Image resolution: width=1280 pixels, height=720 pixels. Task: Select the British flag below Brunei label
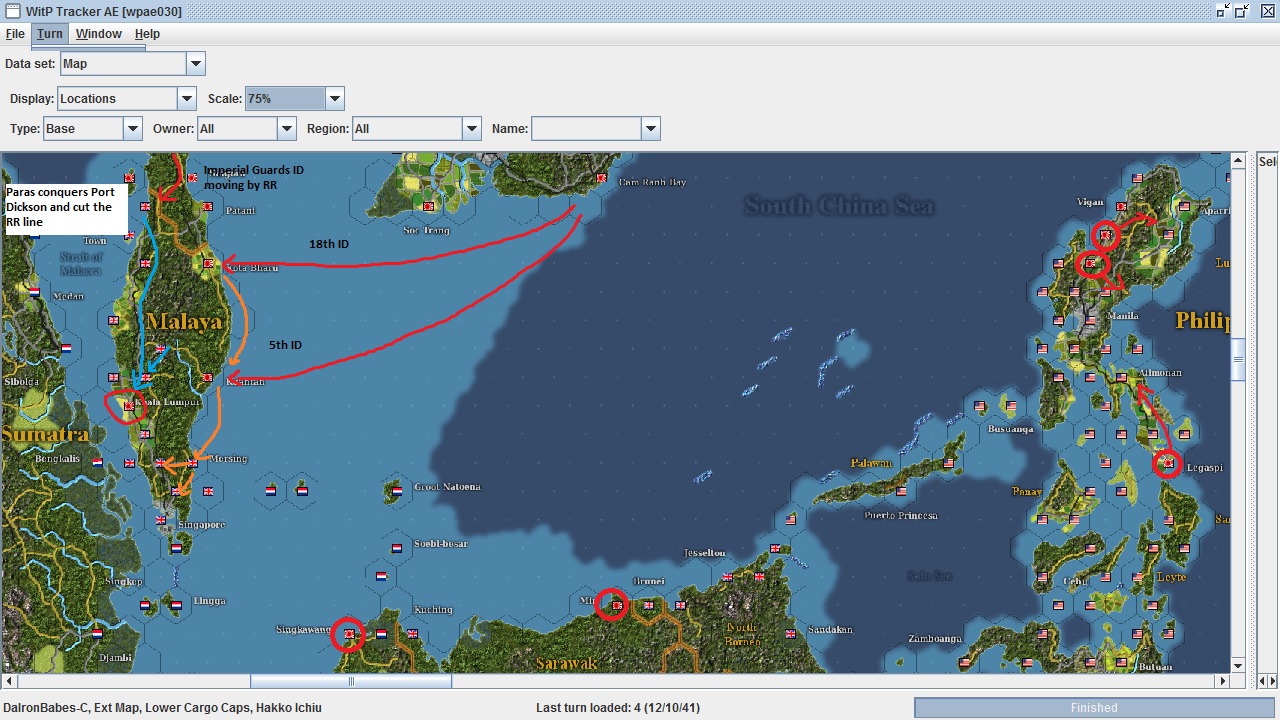[x=648, y=605]
